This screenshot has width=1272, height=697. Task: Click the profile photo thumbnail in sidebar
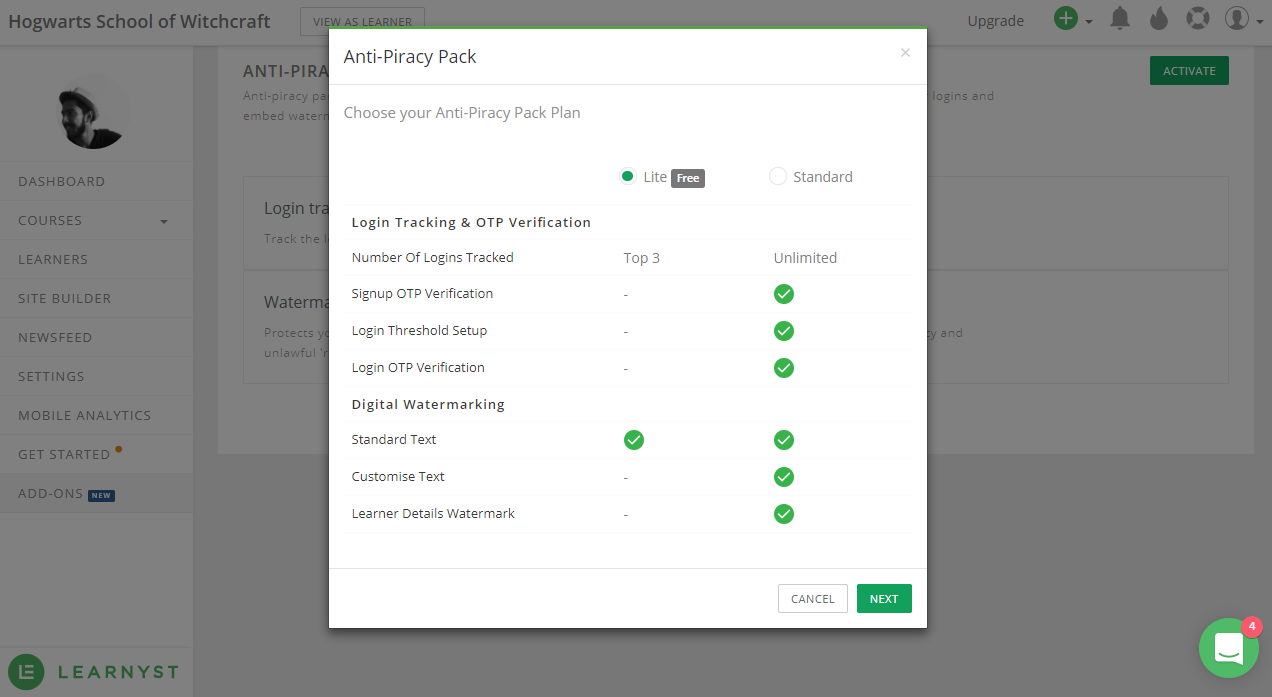[94, 112]
